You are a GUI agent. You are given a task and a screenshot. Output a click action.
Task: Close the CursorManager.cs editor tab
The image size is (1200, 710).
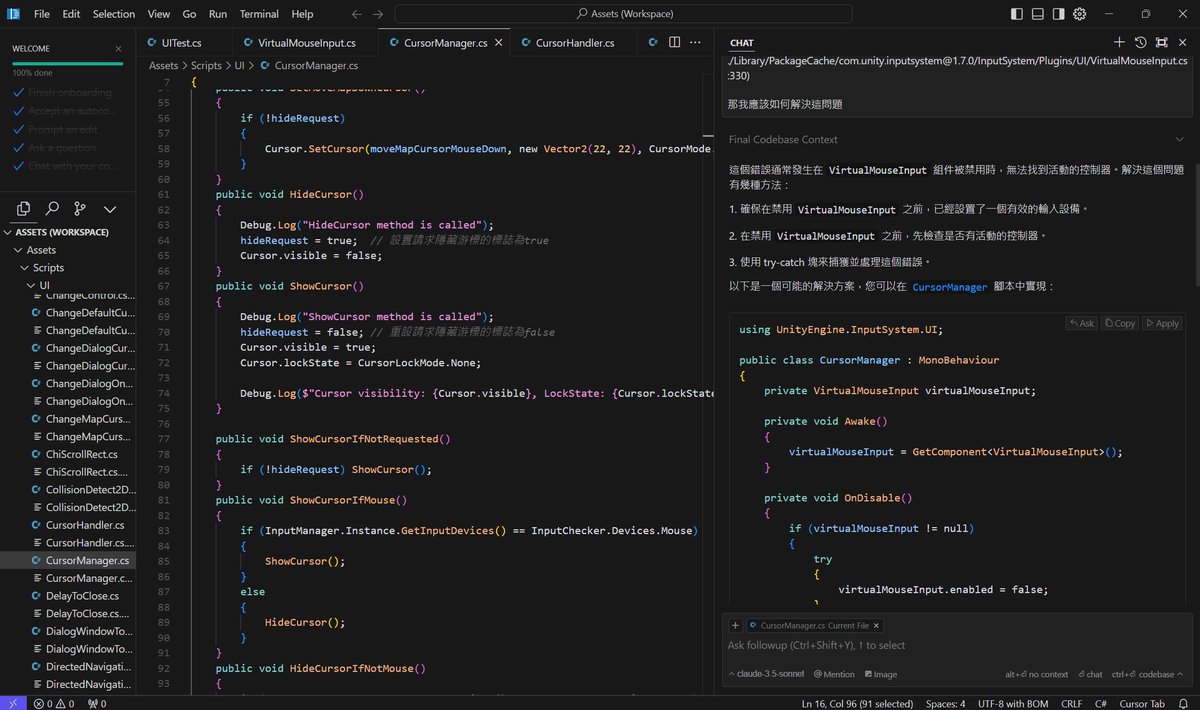(x=497, y=43)
